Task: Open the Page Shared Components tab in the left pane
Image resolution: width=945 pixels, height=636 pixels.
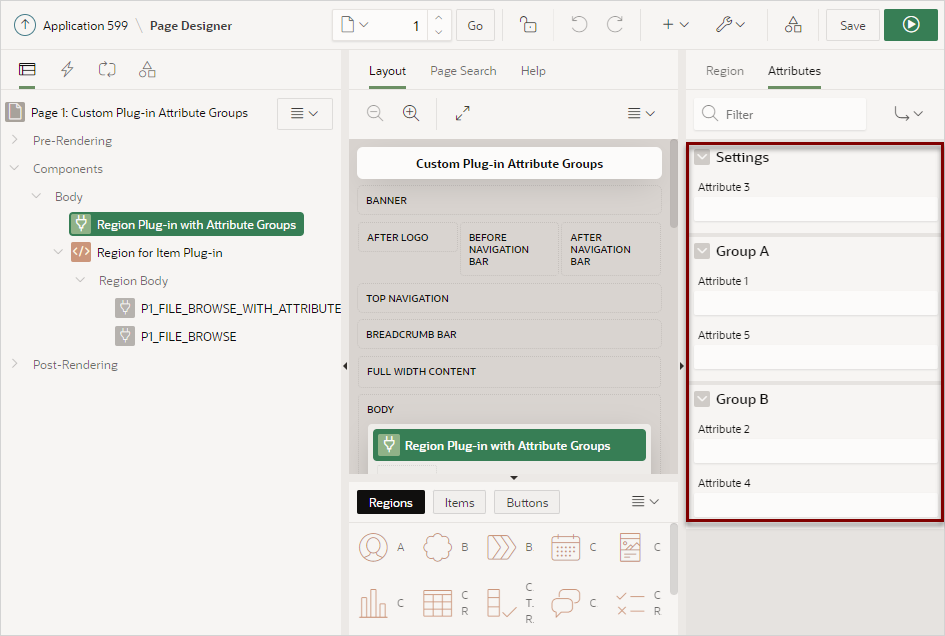Action: 147,69
